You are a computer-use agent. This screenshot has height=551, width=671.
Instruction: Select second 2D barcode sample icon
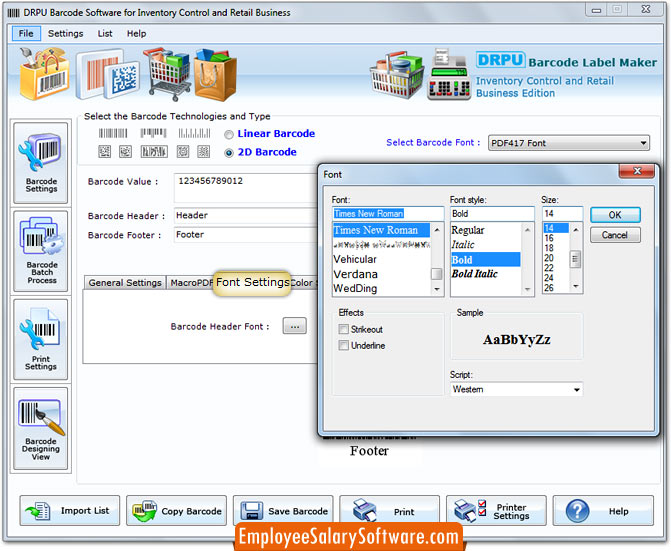point(125,151)
